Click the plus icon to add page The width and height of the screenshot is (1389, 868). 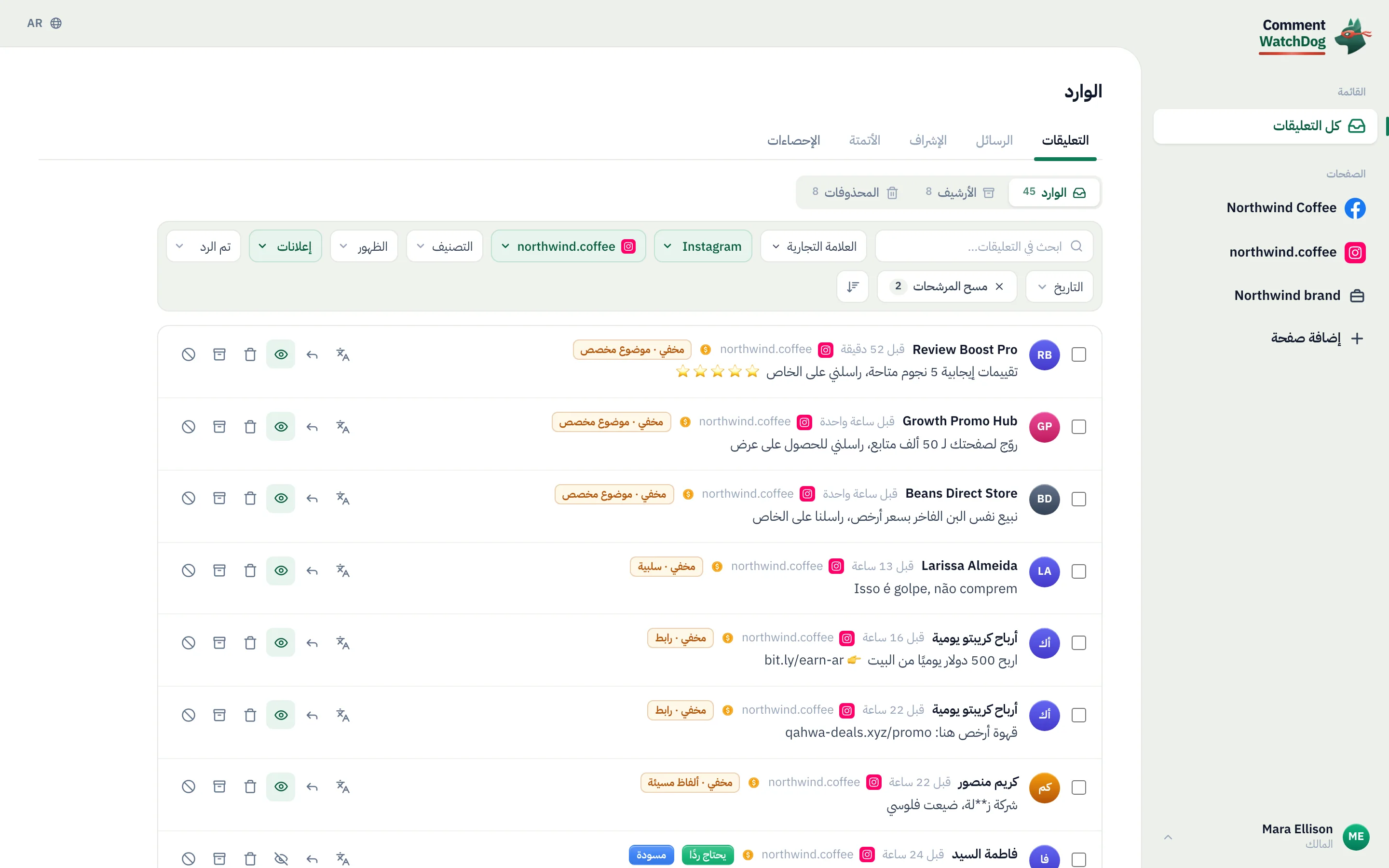1357,338
